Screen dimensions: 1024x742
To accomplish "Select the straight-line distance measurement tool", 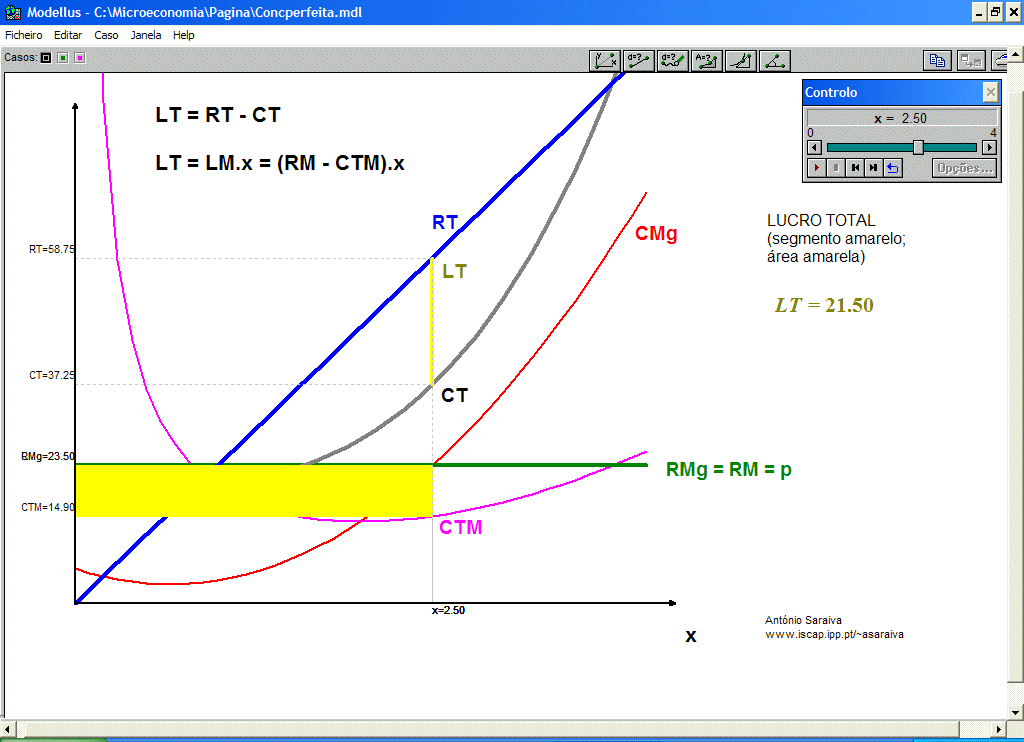I will coord(639,60).
